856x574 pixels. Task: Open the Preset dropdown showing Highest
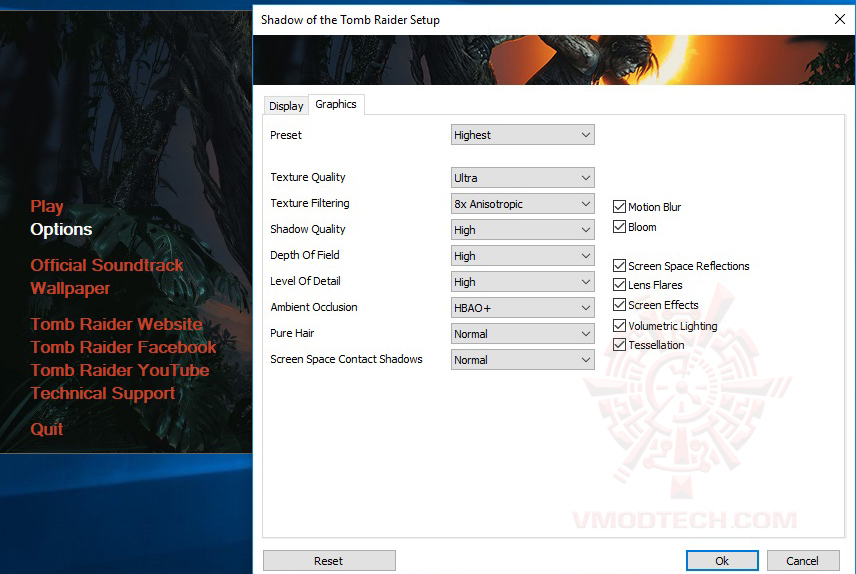[522, 135]
